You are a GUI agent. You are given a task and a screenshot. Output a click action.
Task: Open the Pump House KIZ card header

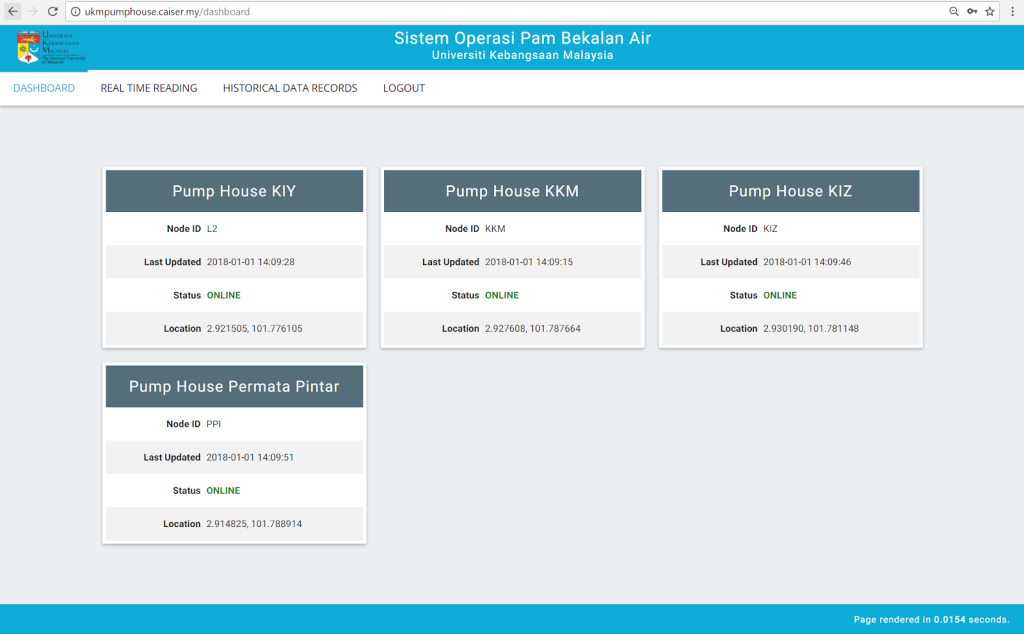[x=790, y=191]
